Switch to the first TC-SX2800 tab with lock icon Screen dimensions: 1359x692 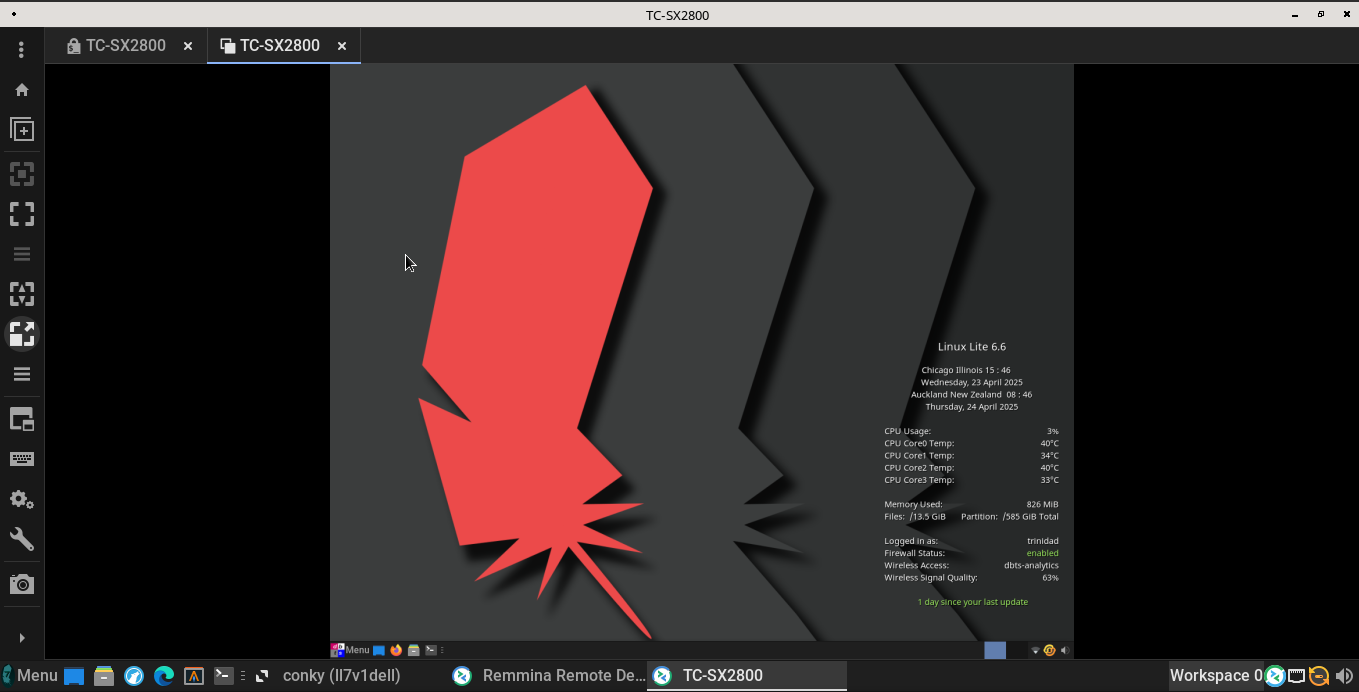[x=116, y=45]
